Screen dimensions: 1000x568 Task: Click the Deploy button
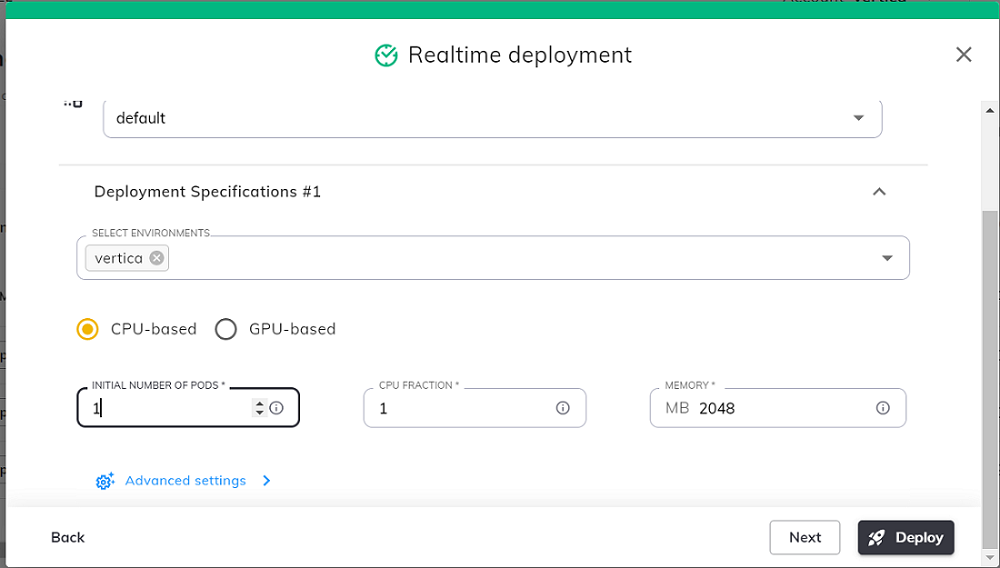[906, 537]
